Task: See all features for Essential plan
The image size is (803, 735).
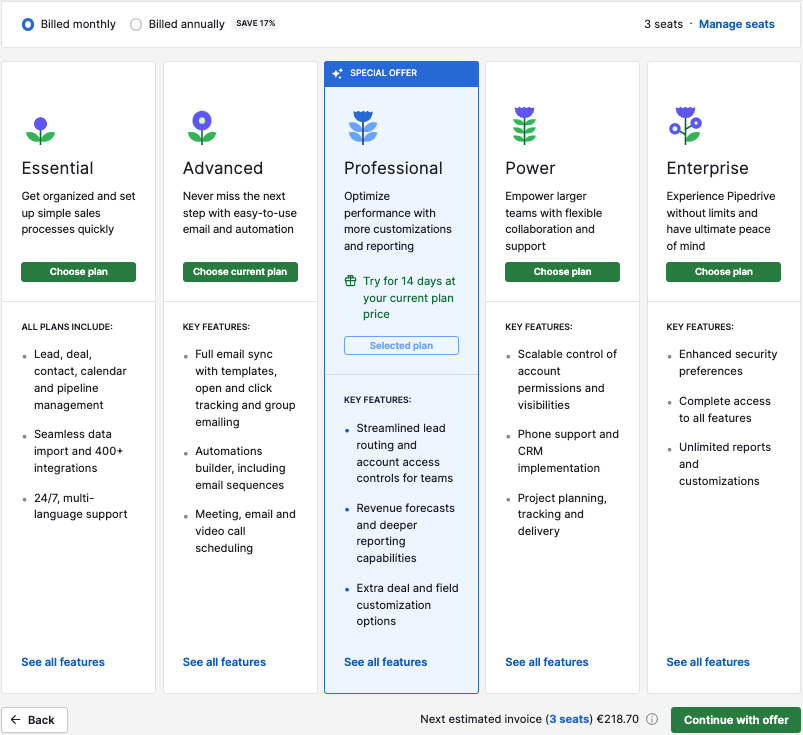Action: 63,662
